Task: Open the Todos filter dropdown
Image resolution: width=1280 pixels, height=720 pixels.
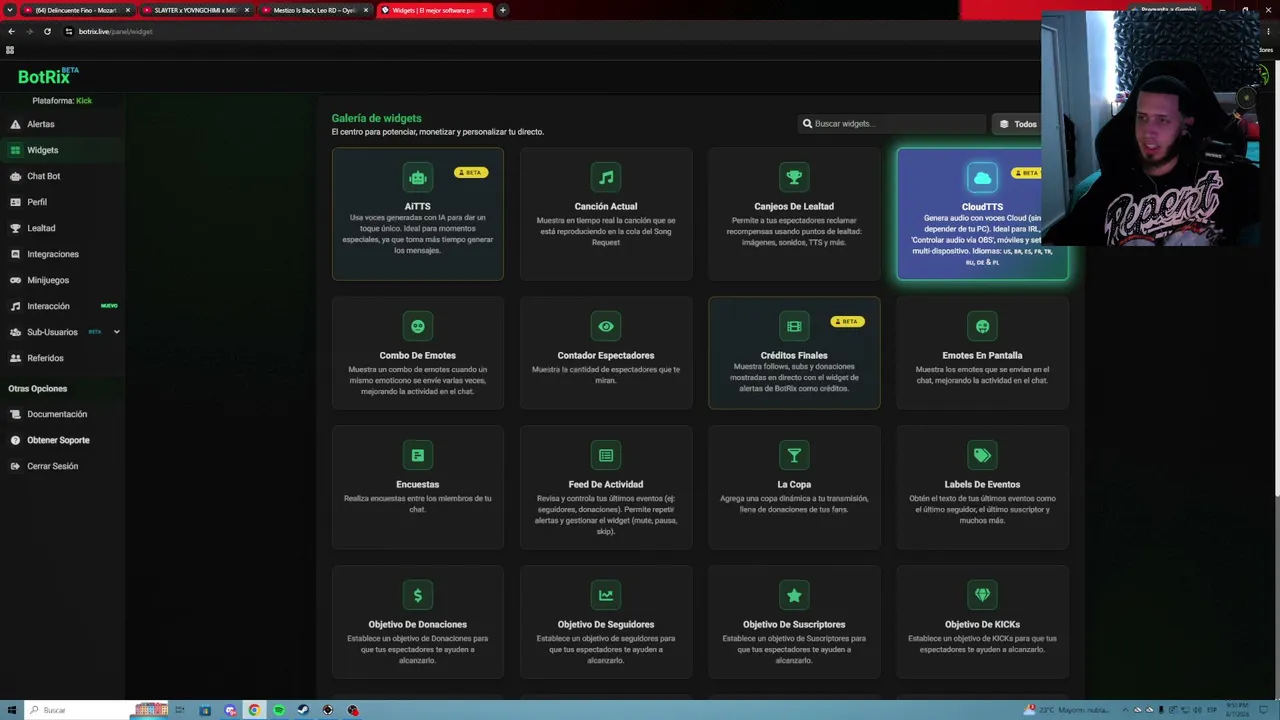Action: coord(1018,124)
